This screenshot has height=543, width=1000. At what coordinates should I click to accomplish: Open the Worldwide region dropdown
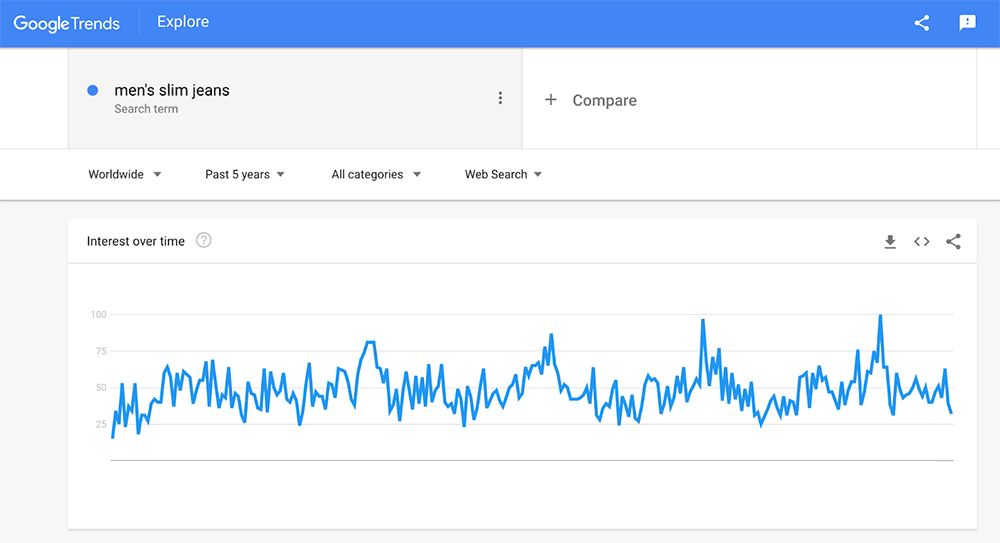tap(125, 174)
